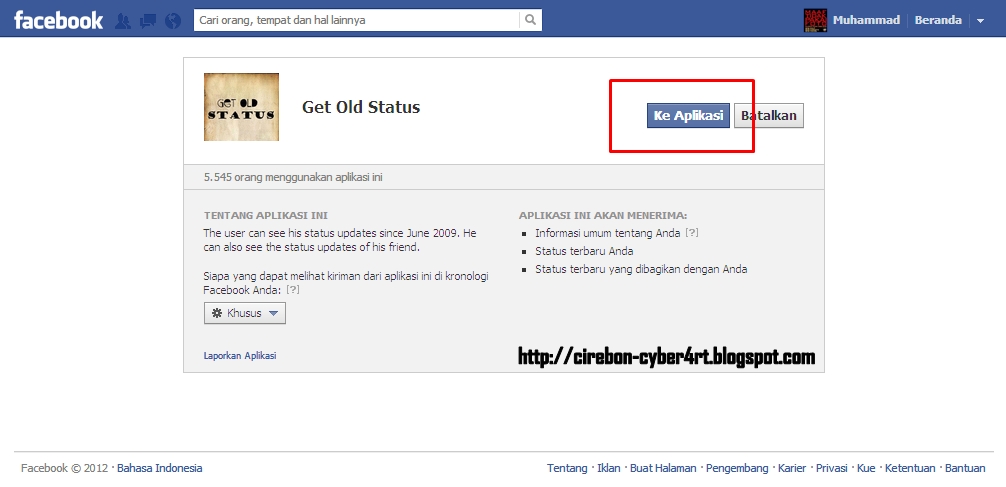Click '5.545 orang menggunakan aplikasi ini' text
Viewport: 1006px width, 487px height.
293,177
